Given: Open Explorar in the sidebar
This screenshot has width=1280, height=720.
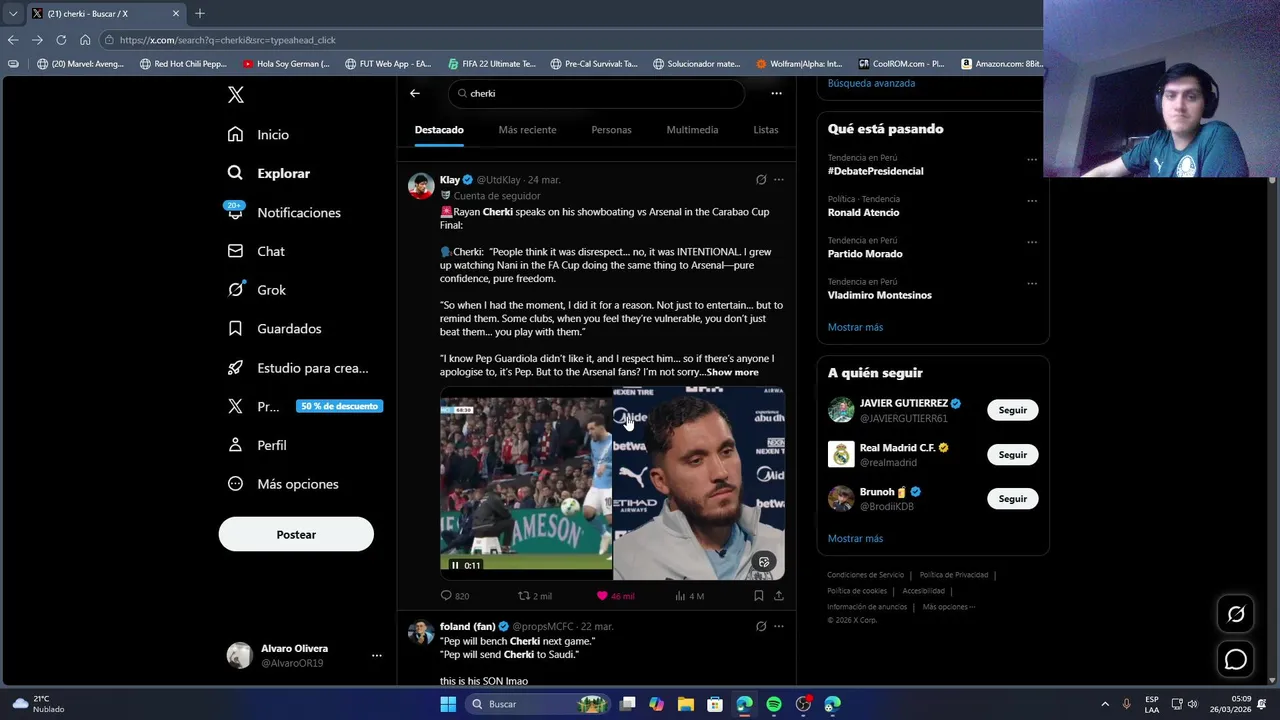Looking at the screenshot, I should [269, 173].
